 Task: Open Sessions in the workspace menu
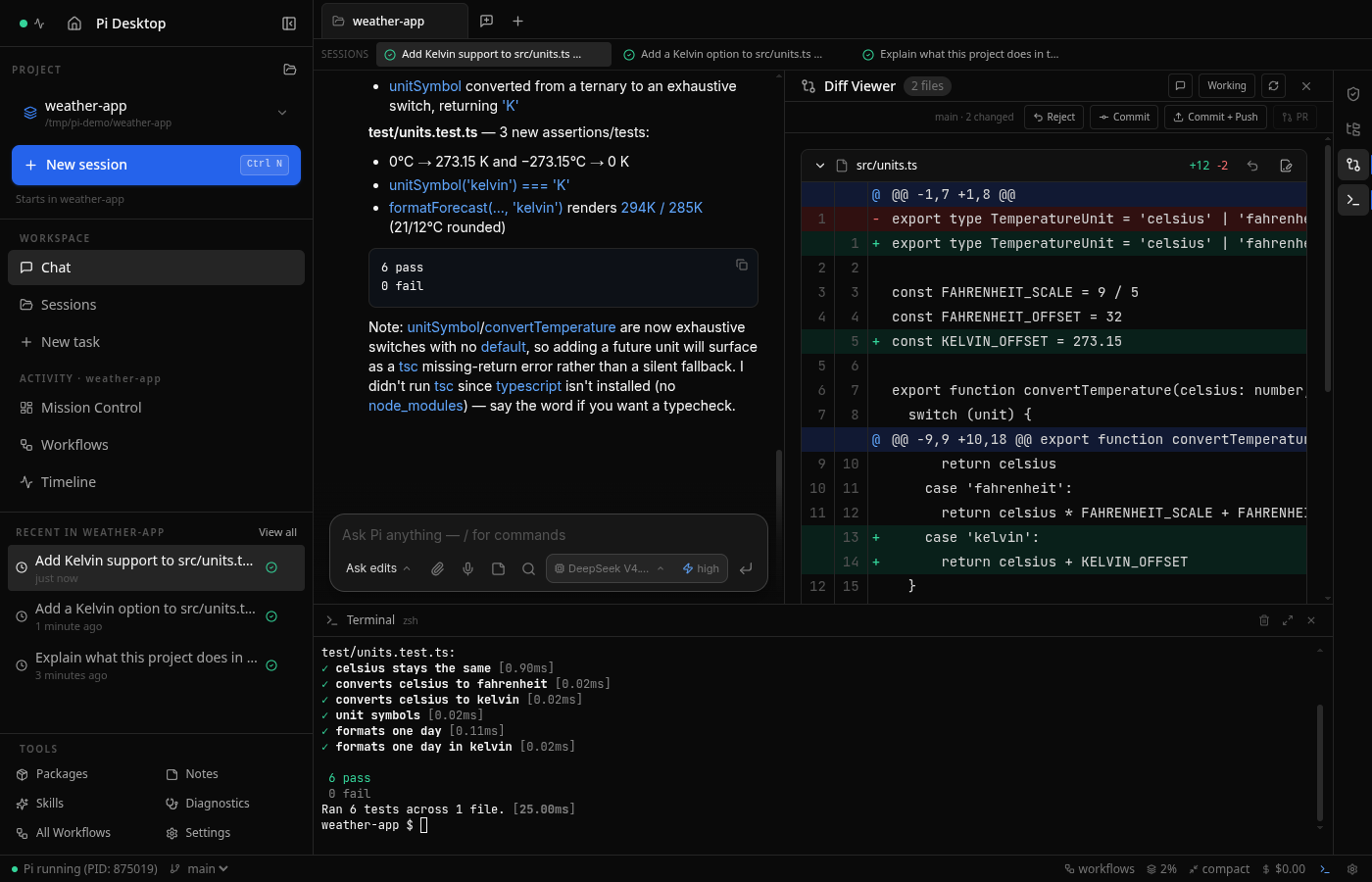[156, 305]
